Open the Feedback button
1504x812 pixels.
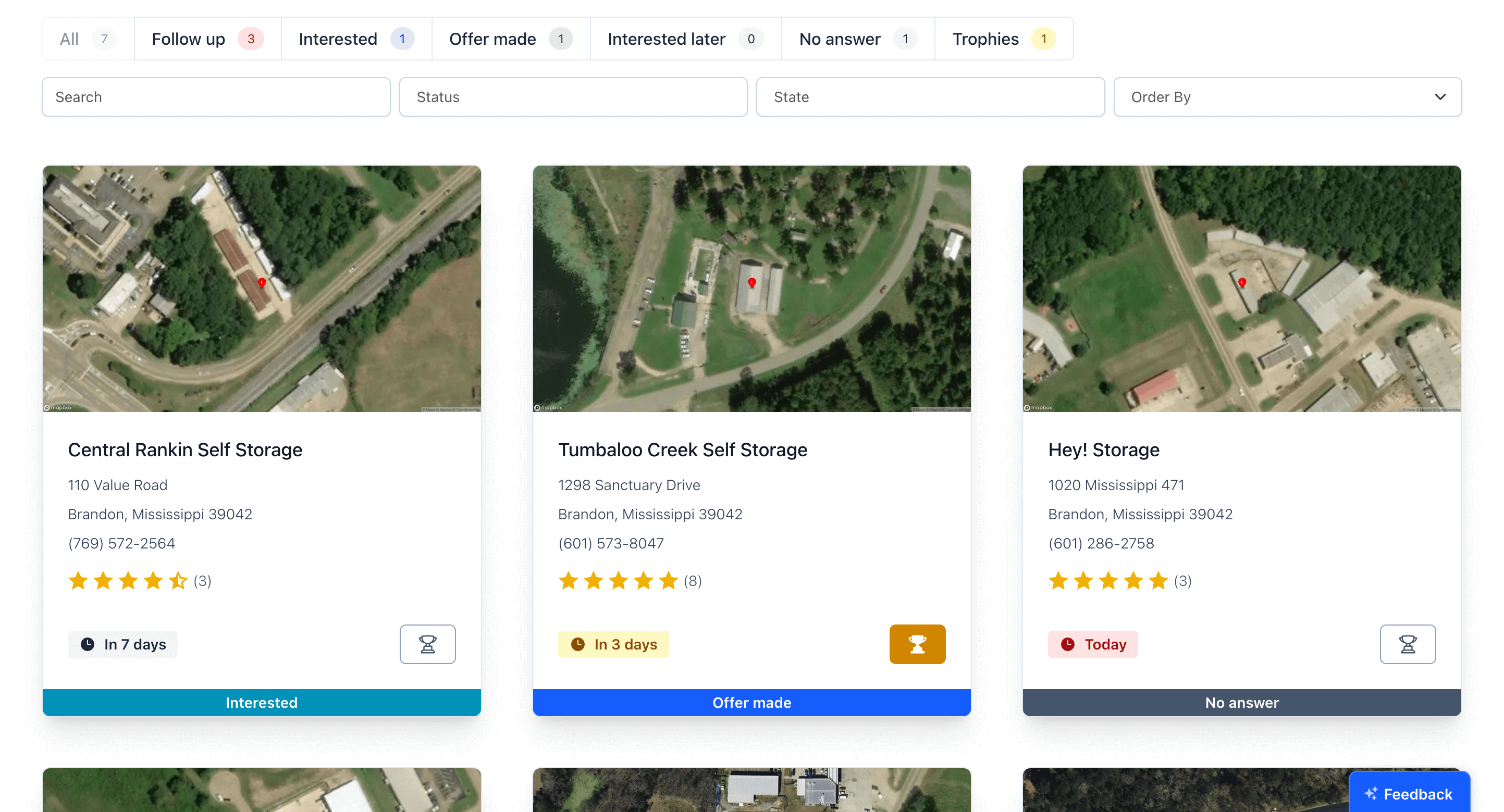click(x=1409, y=793)
